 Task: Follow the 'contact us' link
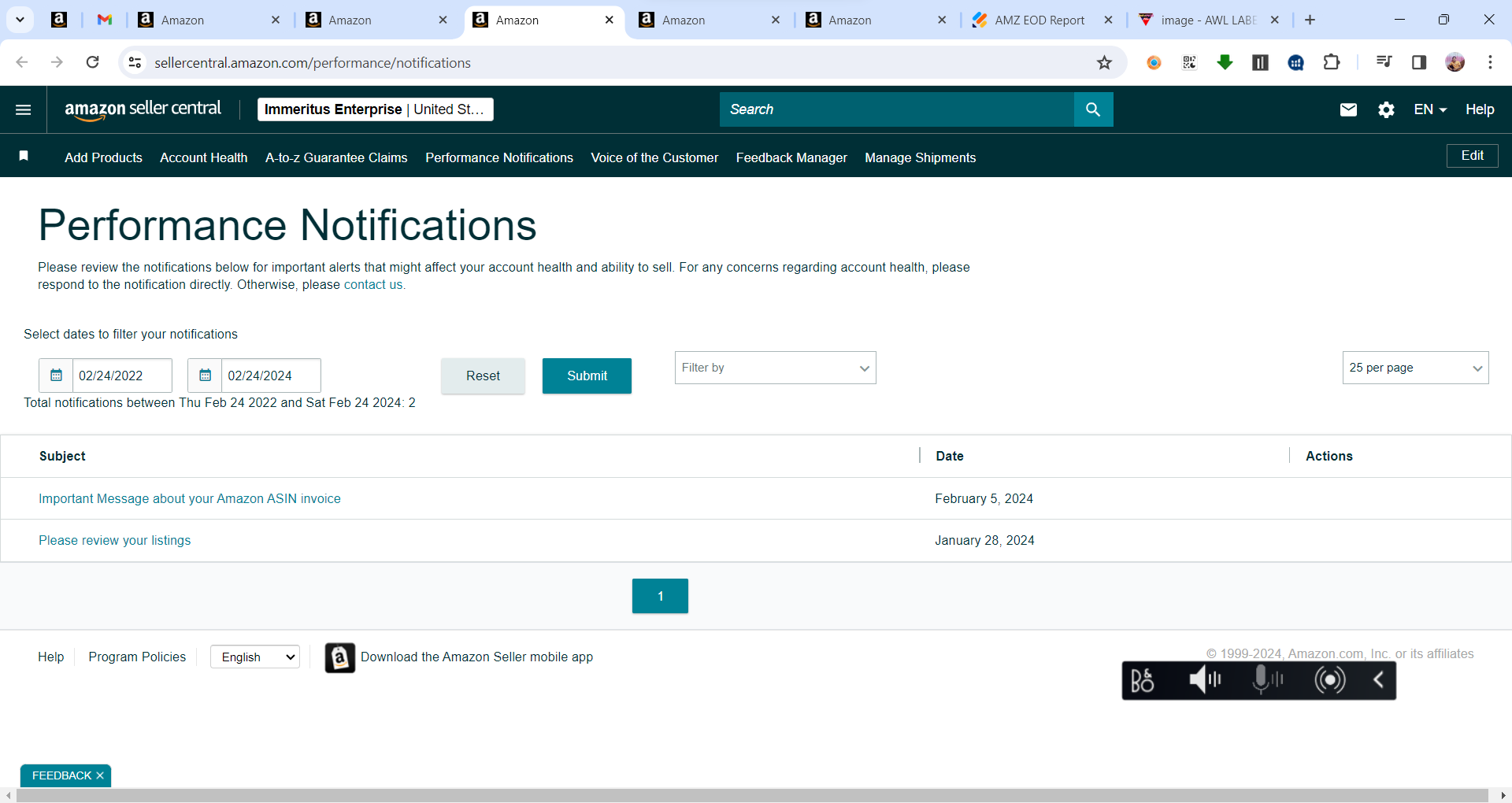click(x=373, y=285)
